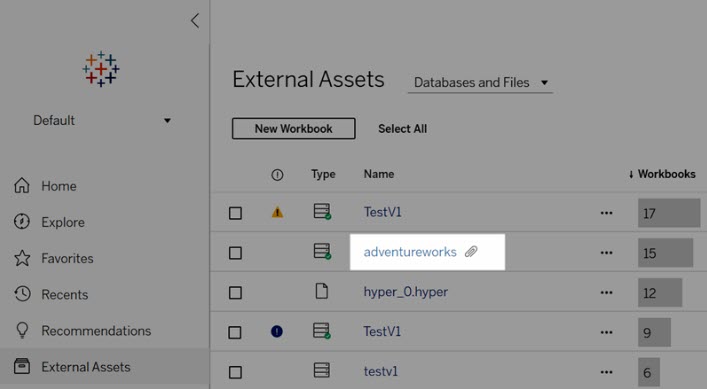Click the info icon in the column header
Viewport: 707px width, 389px height.
click(277, 175)
